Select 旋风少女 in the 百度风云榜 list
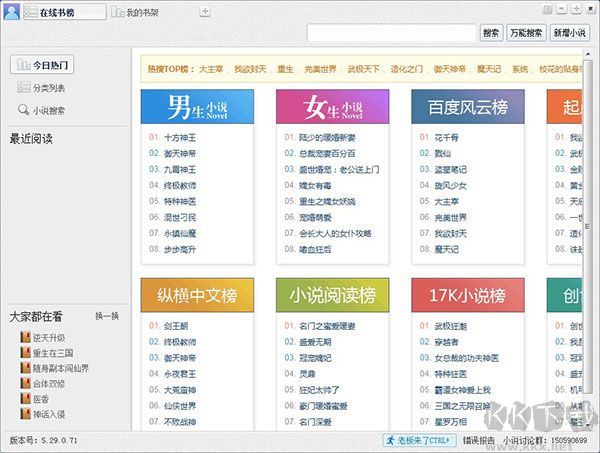Screen dimensions: 600x453 (x=450, y=186)
